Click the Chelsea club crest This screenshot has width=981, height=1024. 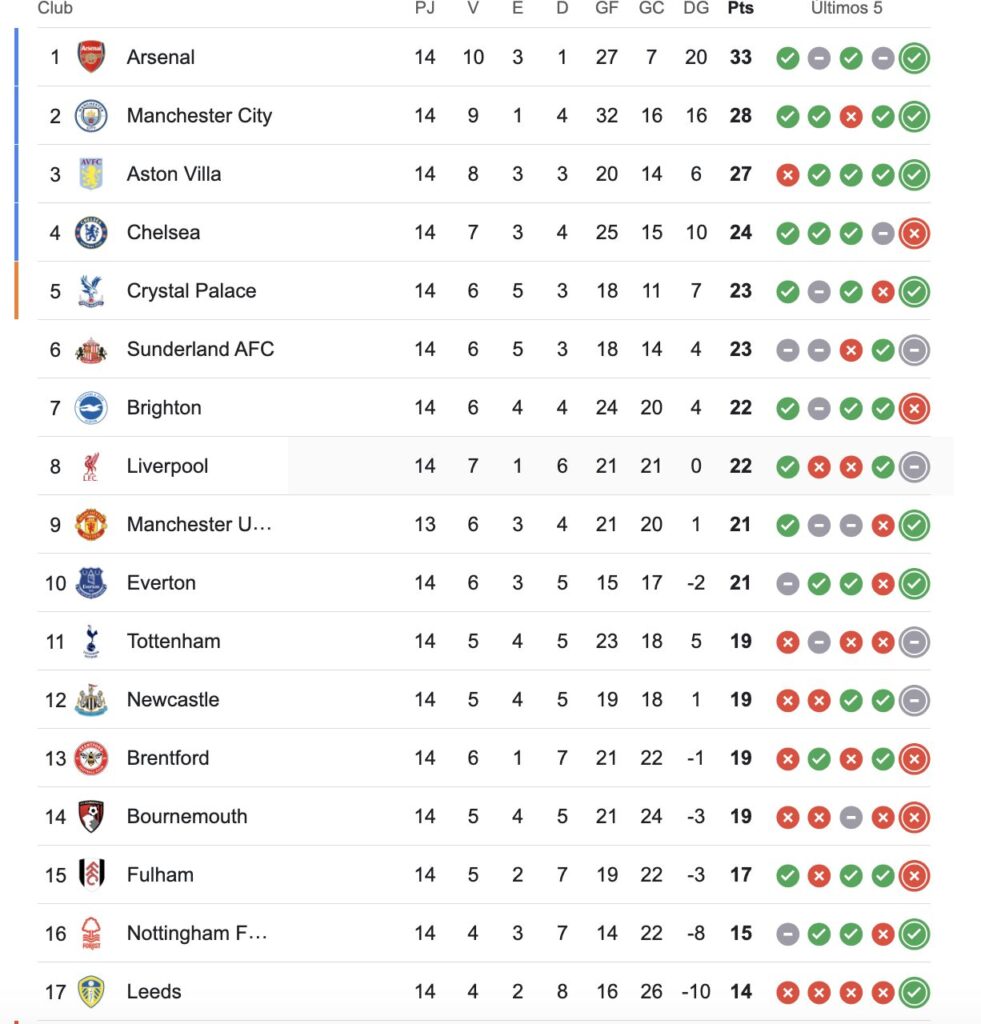(91, 233)
